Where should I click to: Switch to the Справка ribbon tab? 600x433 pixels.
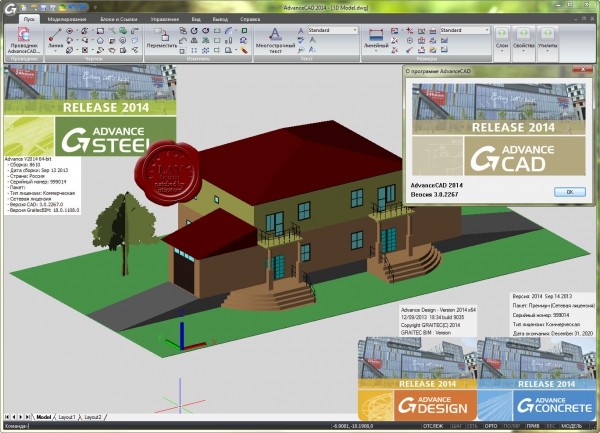pyautogui.click(x=250, y=19)
